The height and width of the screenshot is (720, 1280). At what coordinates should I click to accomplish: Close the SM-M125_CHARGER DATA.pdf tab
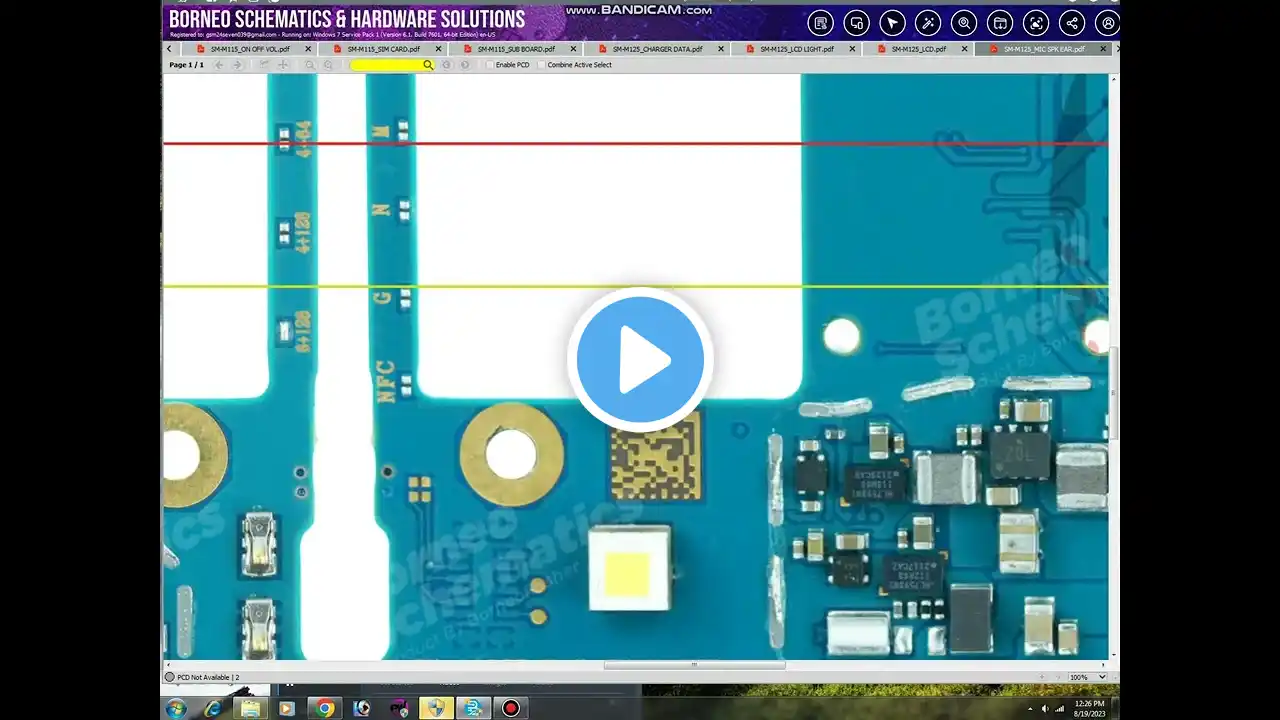coord(721,49)
